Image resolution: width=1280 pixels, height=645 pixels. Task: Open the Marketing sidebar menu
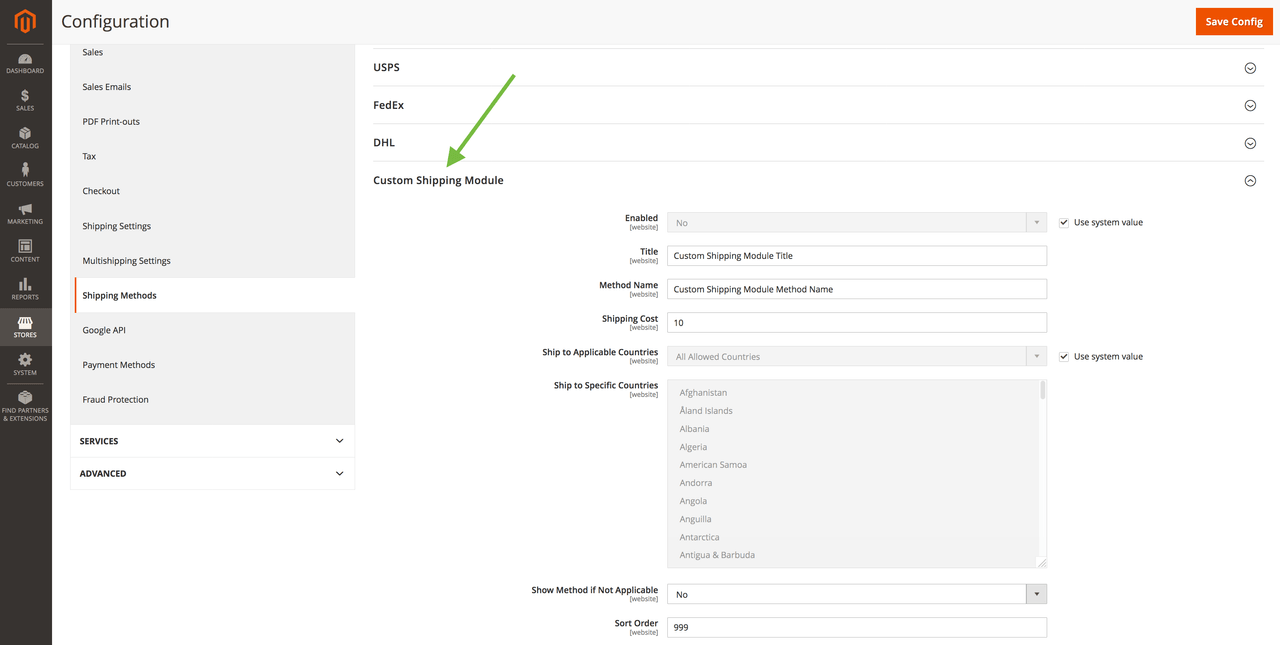pos(25,214)
